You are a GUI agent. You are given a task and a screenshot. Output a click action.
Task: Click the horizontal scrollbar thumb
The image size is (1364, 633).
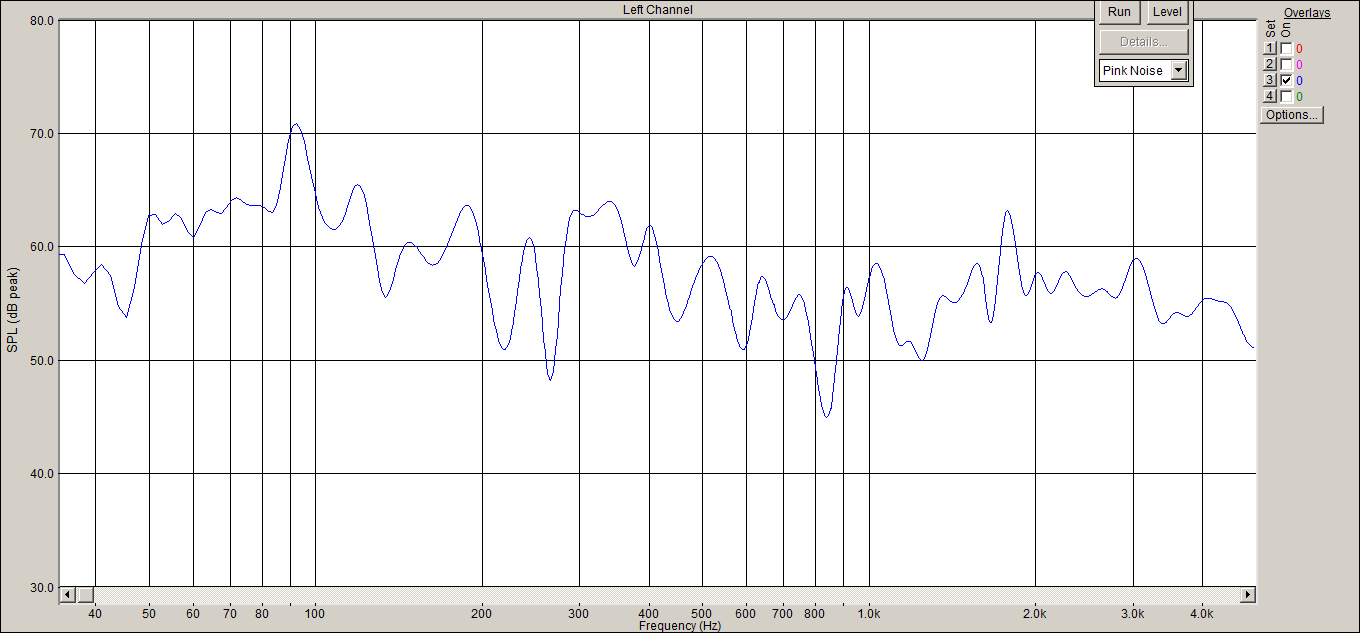click(85, 595)
